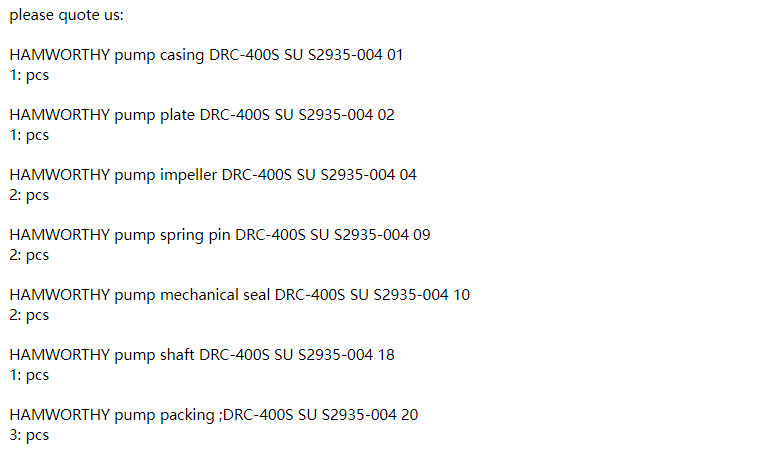Click the HAMWORTHY pump impeller line
The width and height of the screenshot is (758, 463).
coord(213,175)
